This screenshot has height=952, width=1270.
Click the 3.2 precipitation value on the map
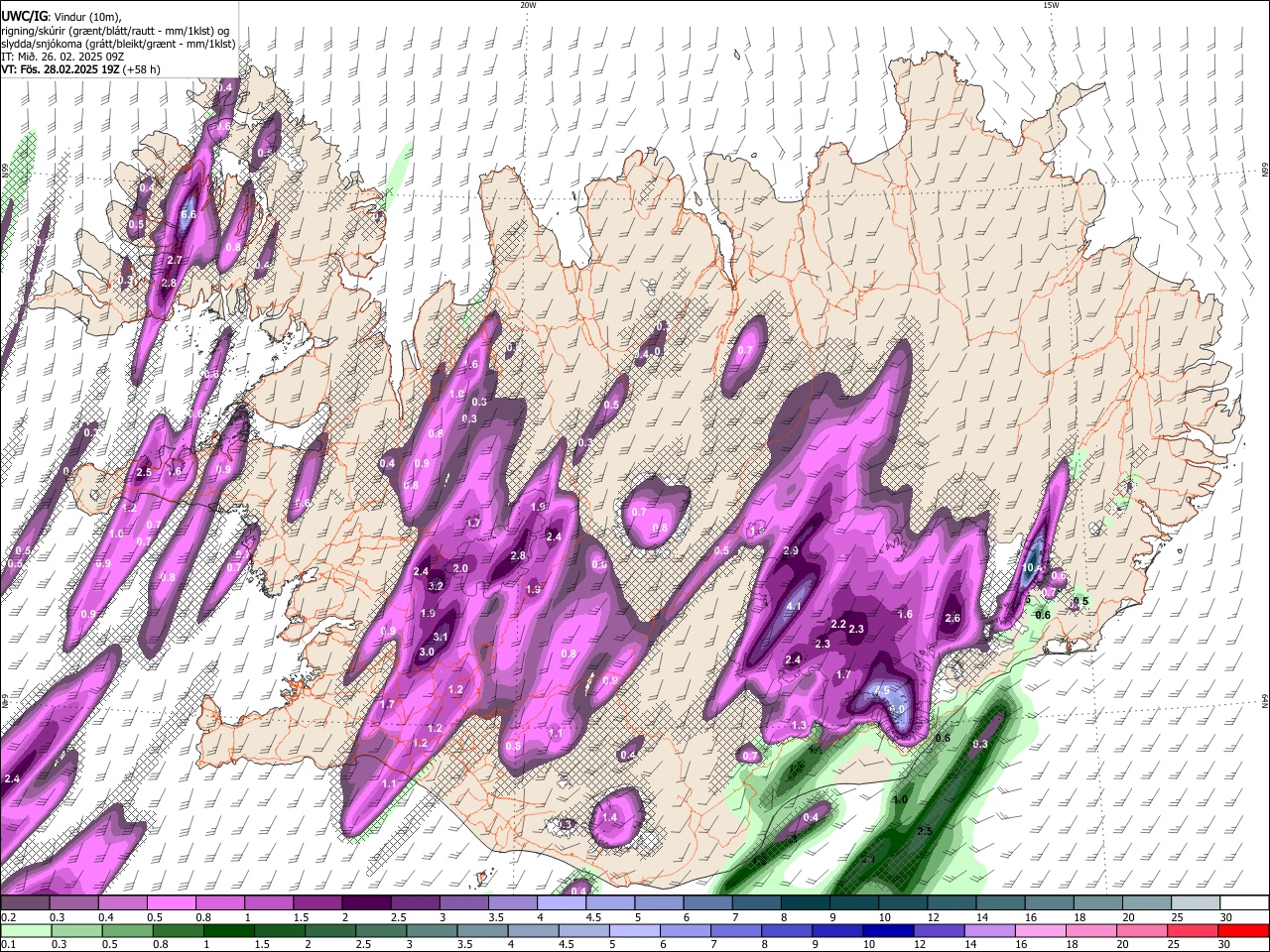435,586
